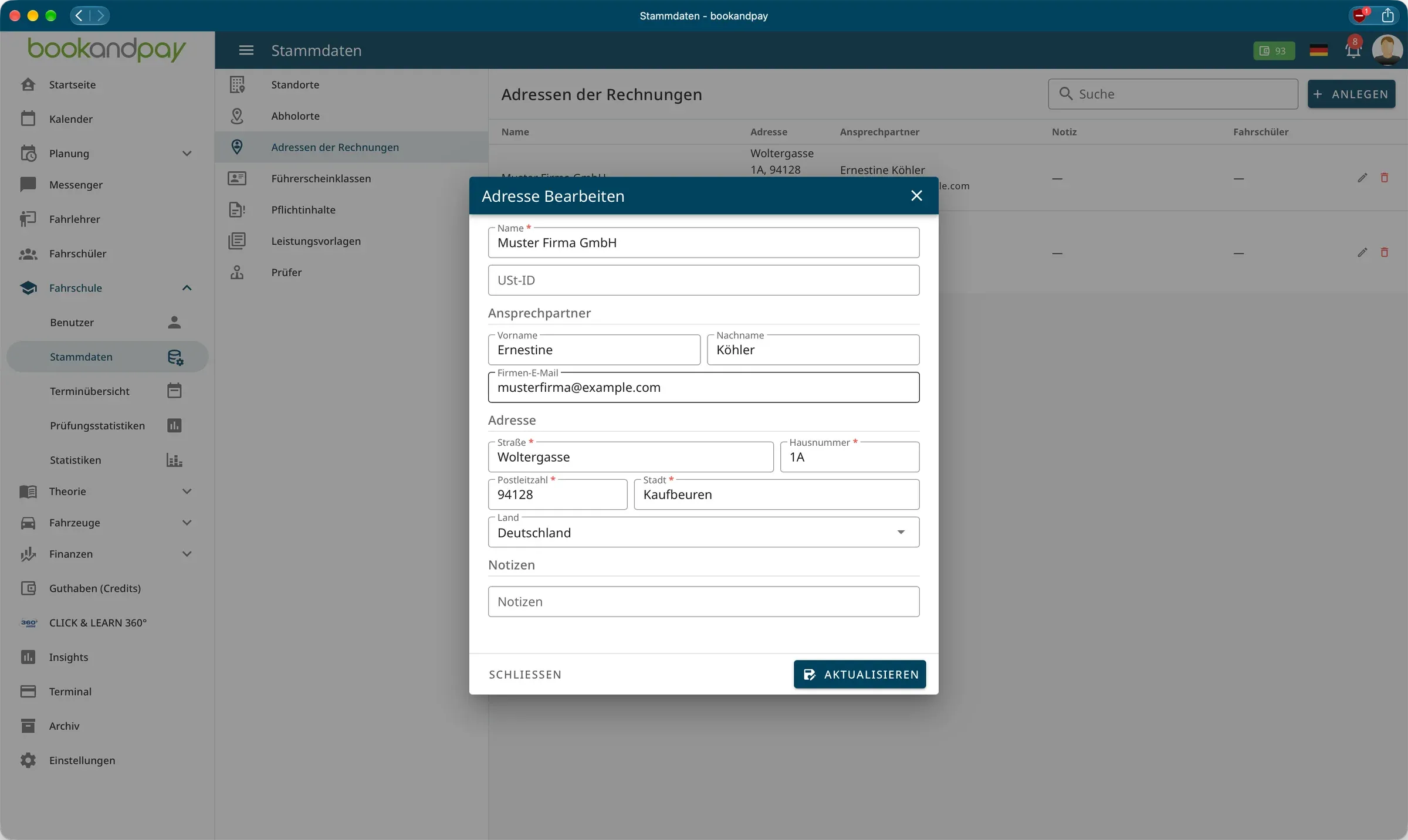This screenshot has width=1408, height=840.
Task: Click the bookandpay logo
Action: click(107, 50)
